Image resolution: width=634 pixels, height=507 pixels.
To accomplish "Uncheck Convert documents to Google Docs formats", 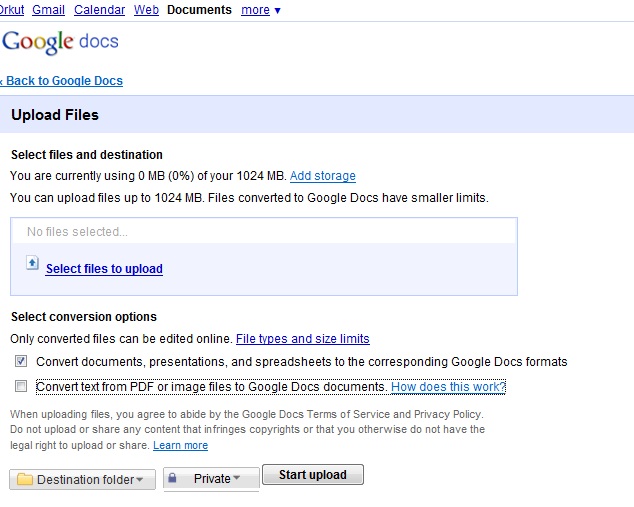I will 21,361.
